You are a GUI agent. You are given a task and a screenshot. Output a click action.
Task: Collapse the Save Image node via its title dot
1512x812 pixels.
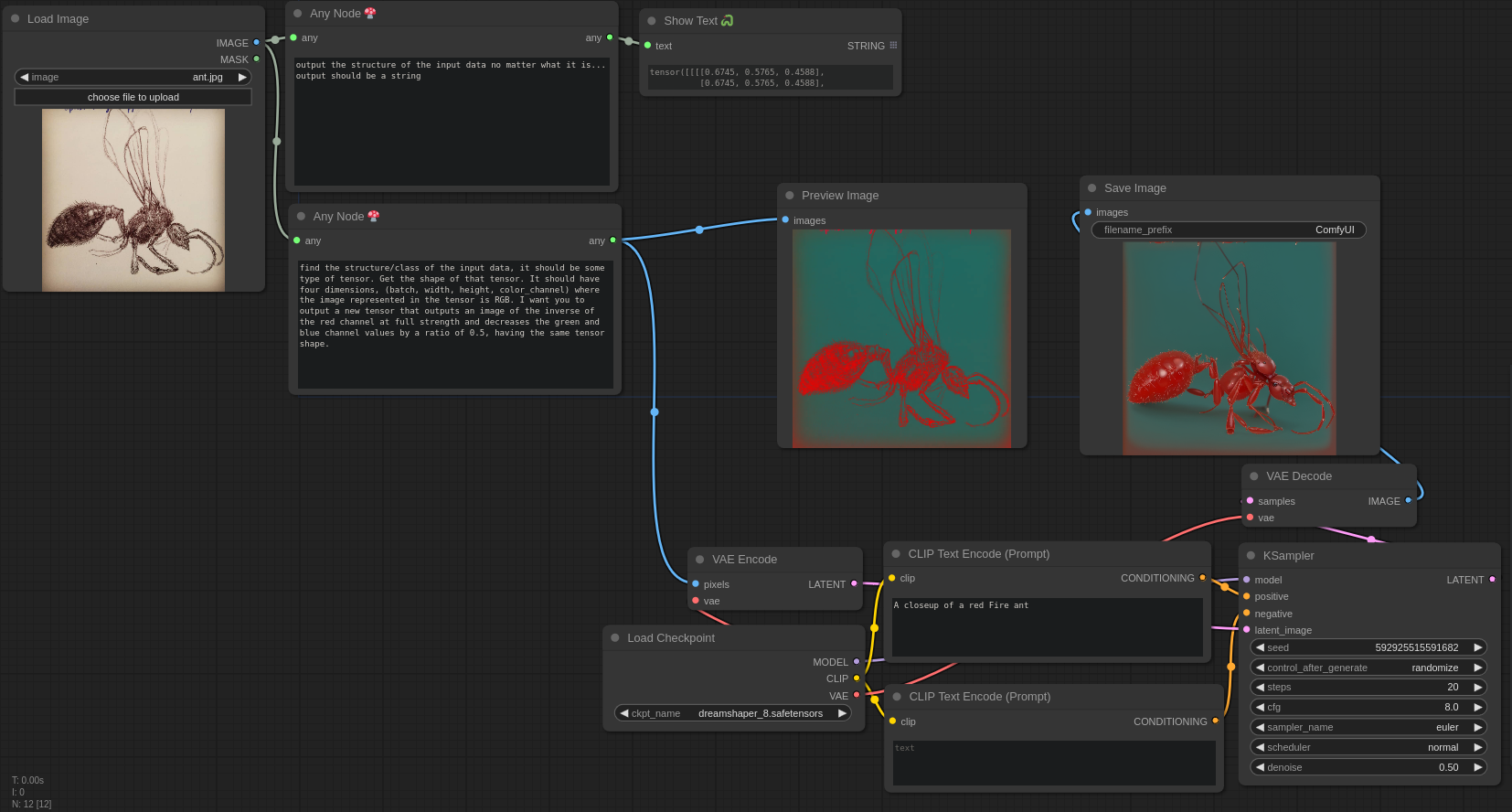[1091, 187]
